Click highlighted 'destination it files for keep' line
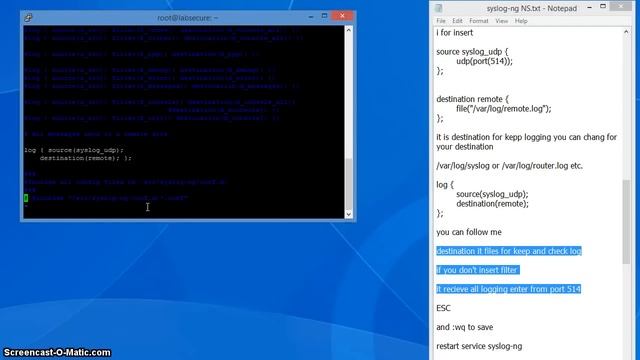Screen dimensions: 640x360 coord(509,251)
